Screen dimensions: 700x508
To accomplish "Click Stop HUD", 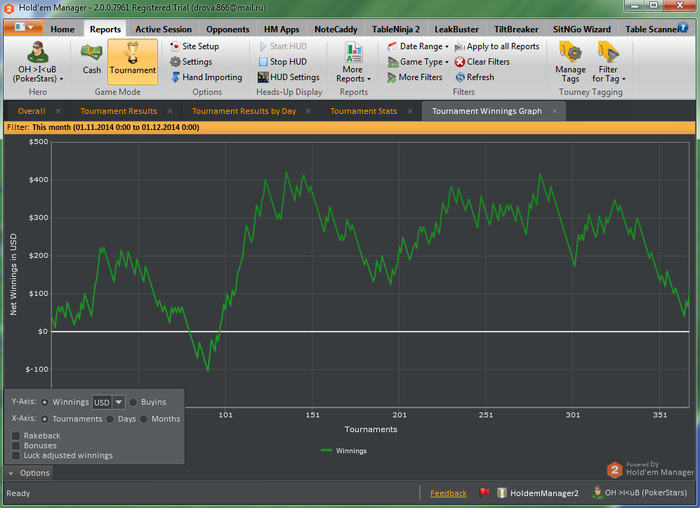I will [x=283, y=62].
